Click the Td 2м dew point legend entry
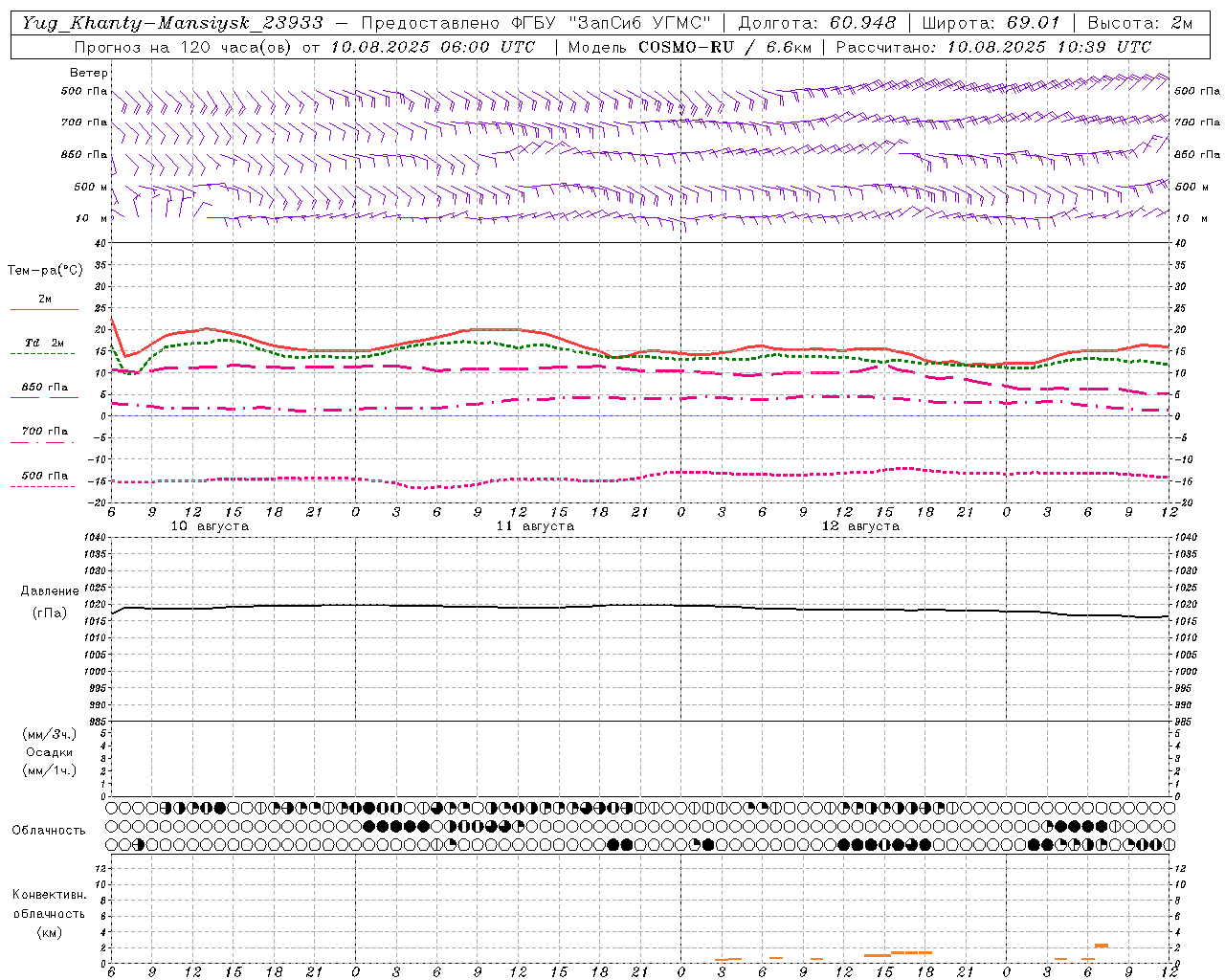 click(x=45, y=343)
